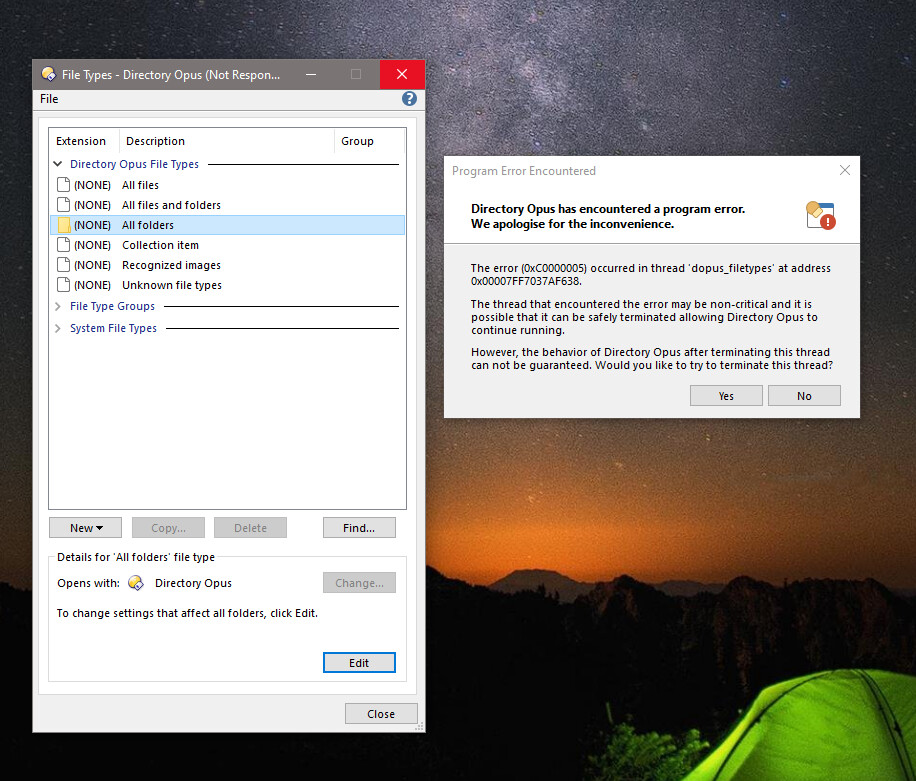Click "Details for 'All folders' file type" label
Image resolution: width=916 pixels, height=781 pixels.
136,557
